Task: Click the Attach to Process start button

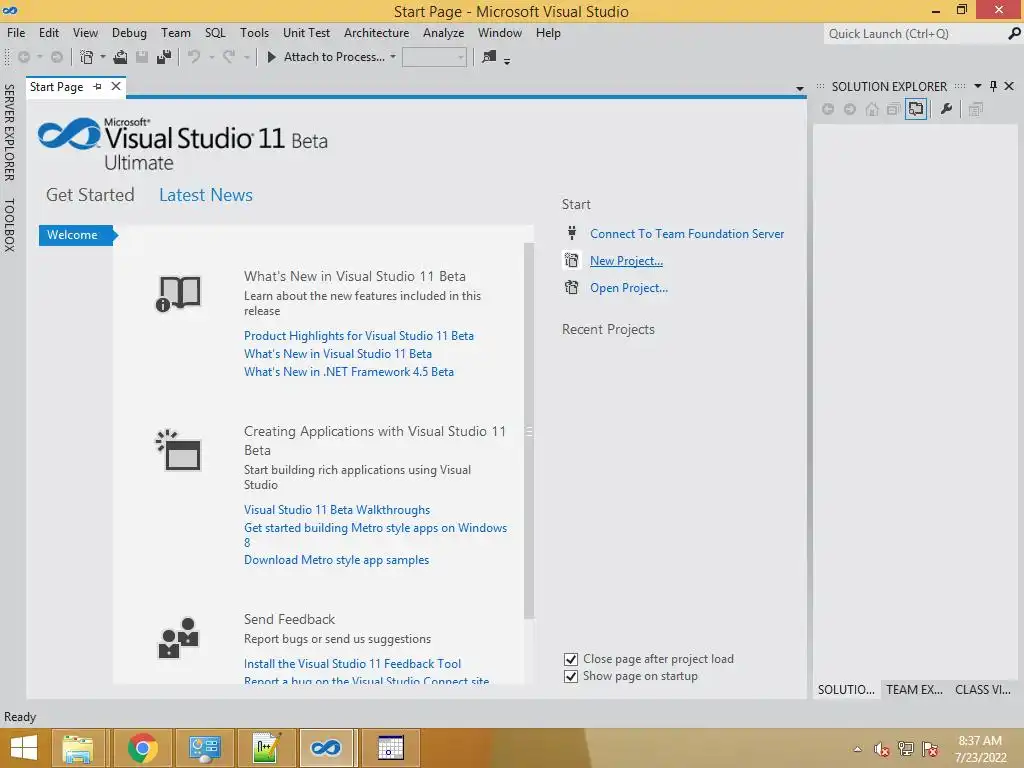Action: pos(272,57)
